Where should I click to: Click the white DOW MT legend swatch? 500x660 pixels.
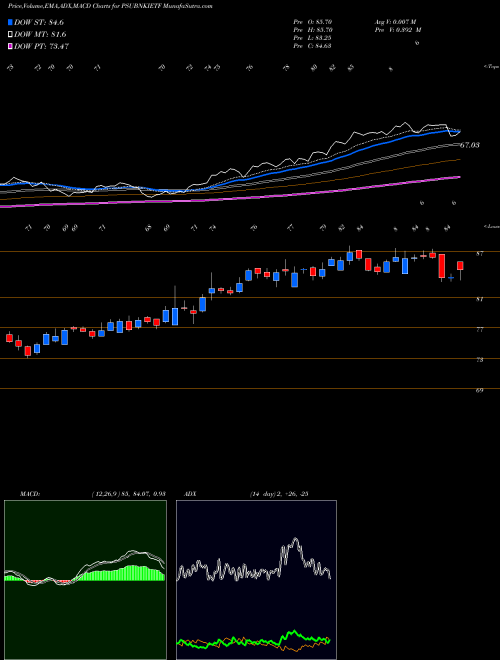(11, 35)
